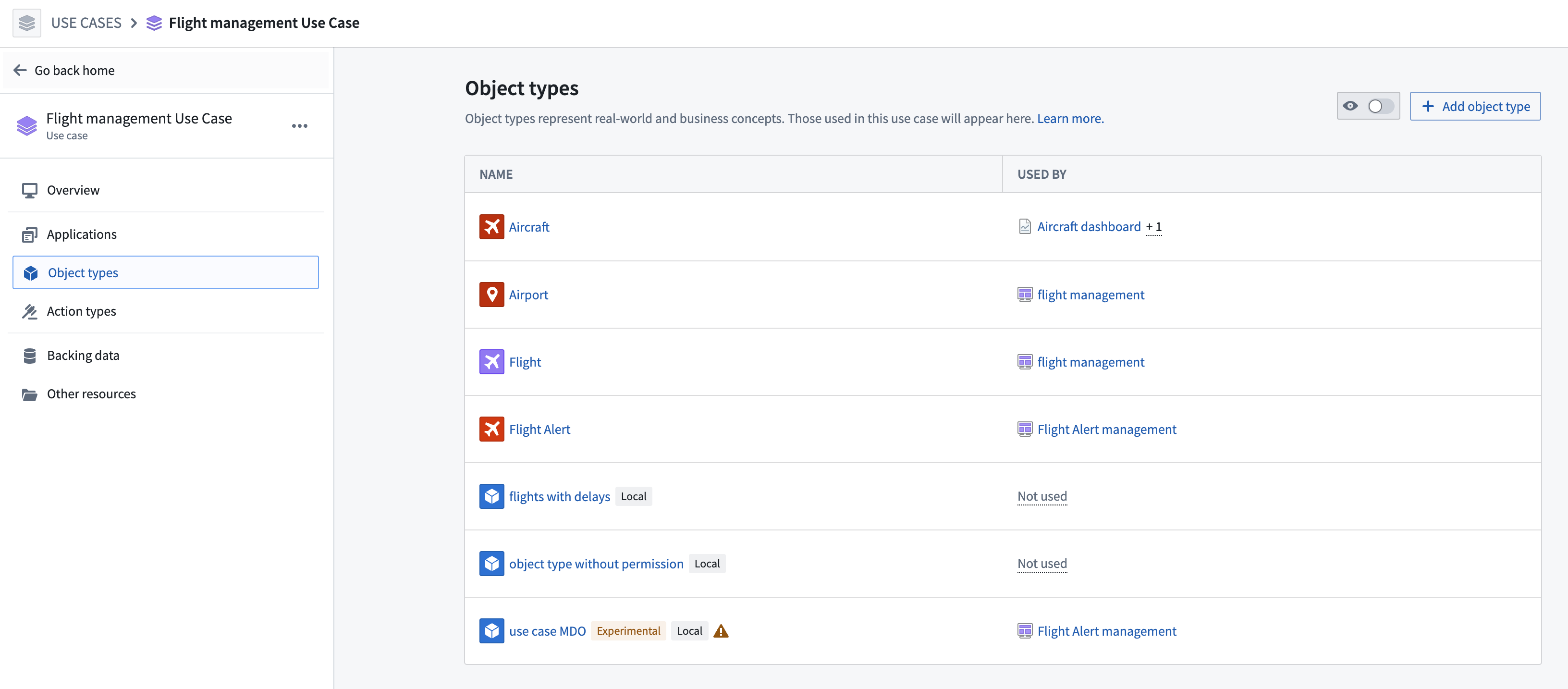Click the use case MDO object type icon
This screenshot has width=1568, height=689.
point(491,630)
